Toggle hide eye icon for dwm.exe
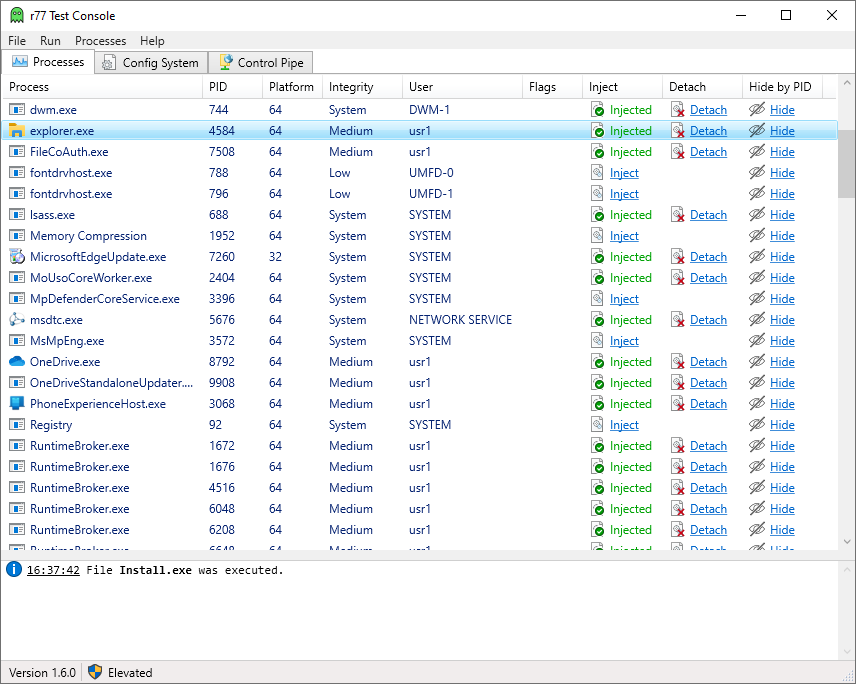Image resolution: width=856 pixels, height=684 pixels. tap(757, 110)
